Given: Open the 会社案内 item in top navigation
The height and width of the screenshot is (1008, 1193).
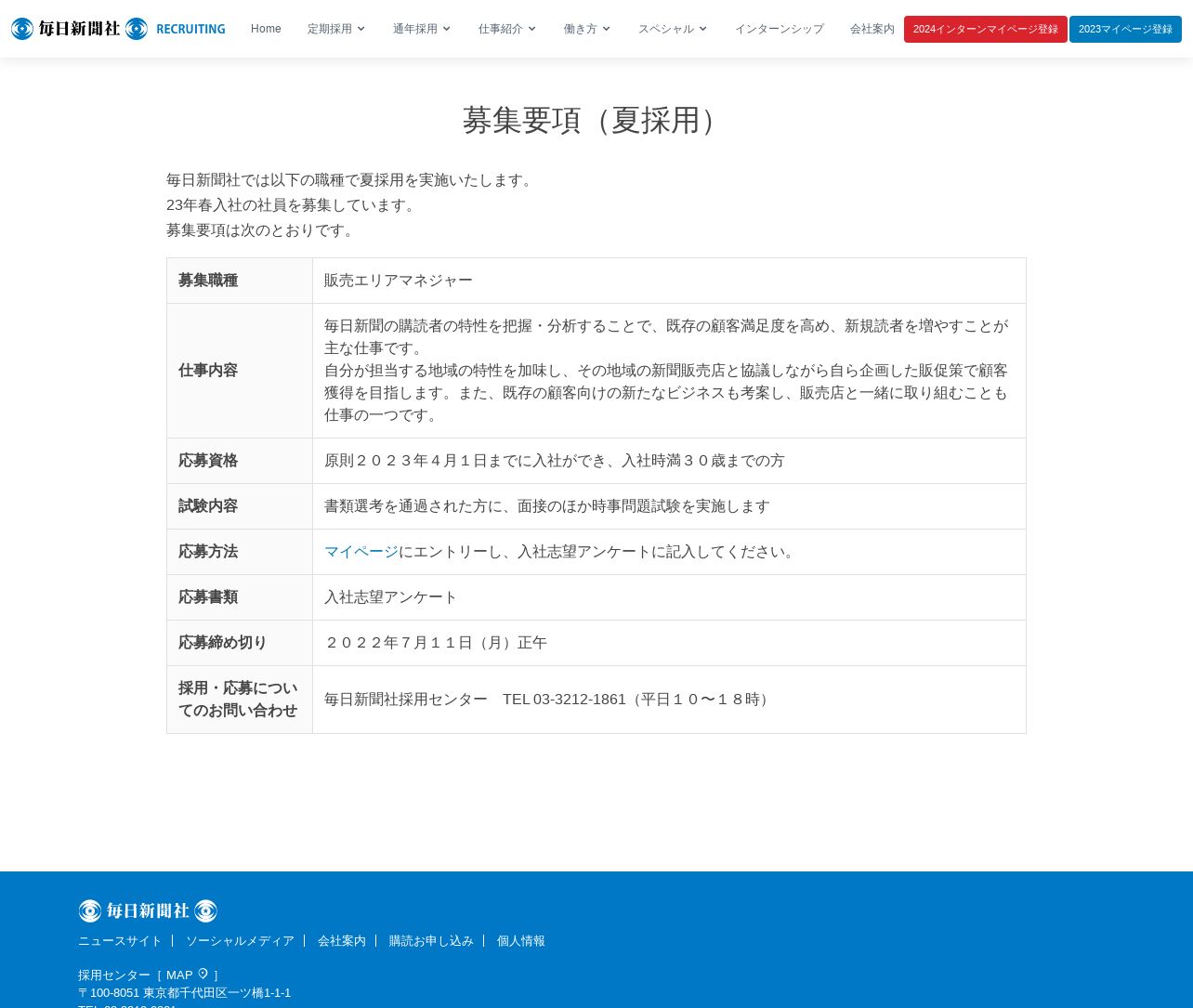Looking at the screenshot, I should pos(872,29).
